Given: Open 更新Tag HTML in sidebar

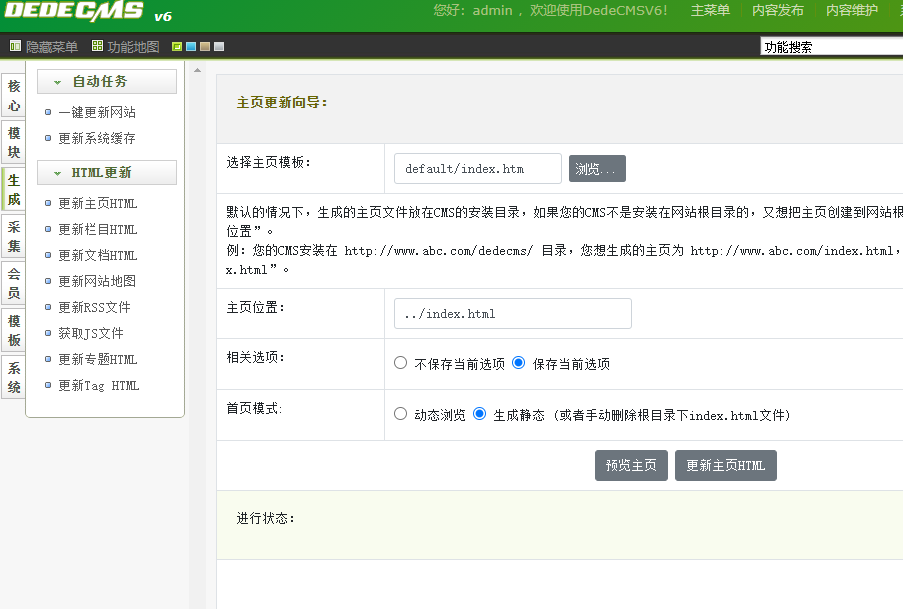Looking at the screenshot, I should pyautogui.click(x=98, y=385).
